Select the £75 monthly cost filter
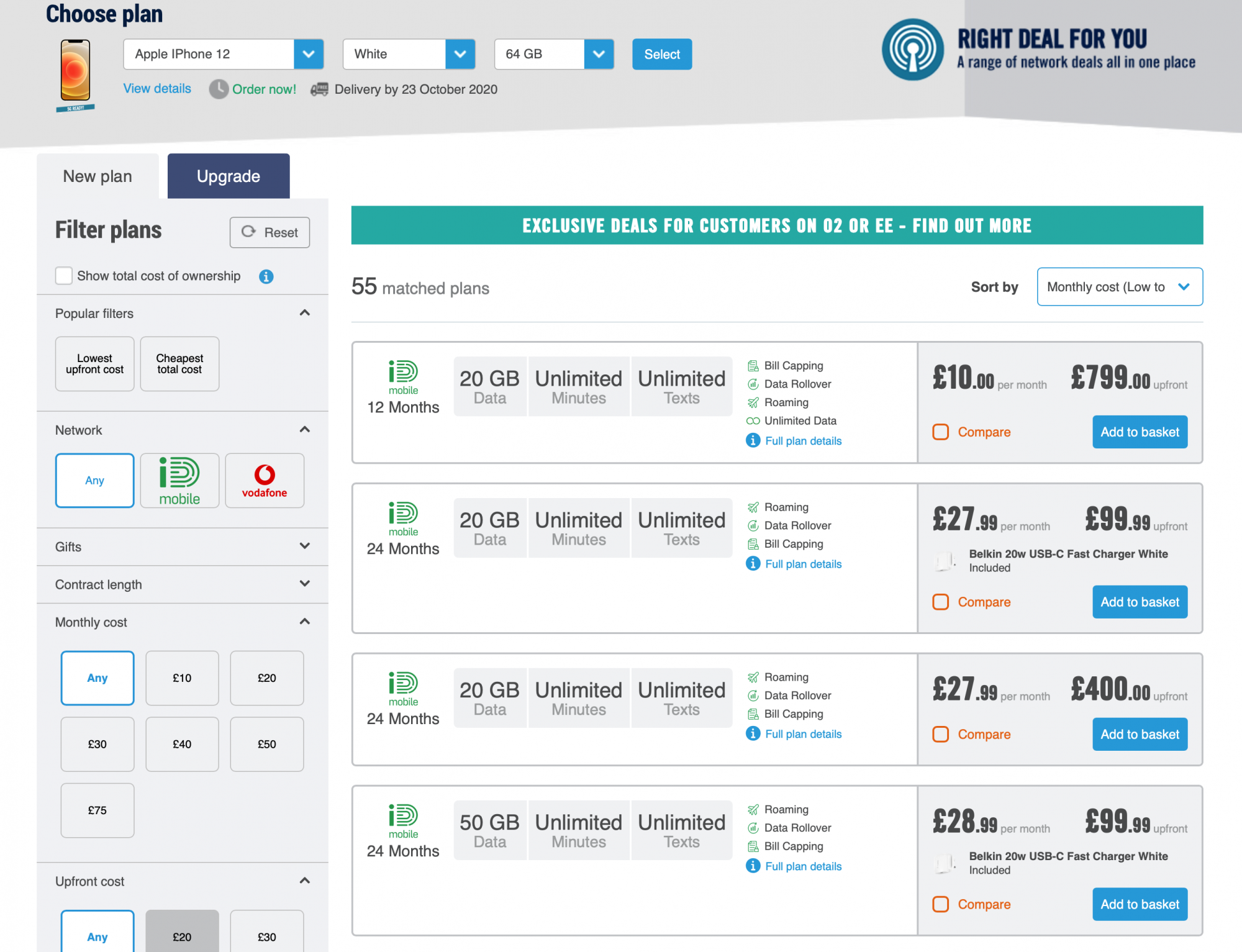The image size is (1242, 952). point(97,810)
